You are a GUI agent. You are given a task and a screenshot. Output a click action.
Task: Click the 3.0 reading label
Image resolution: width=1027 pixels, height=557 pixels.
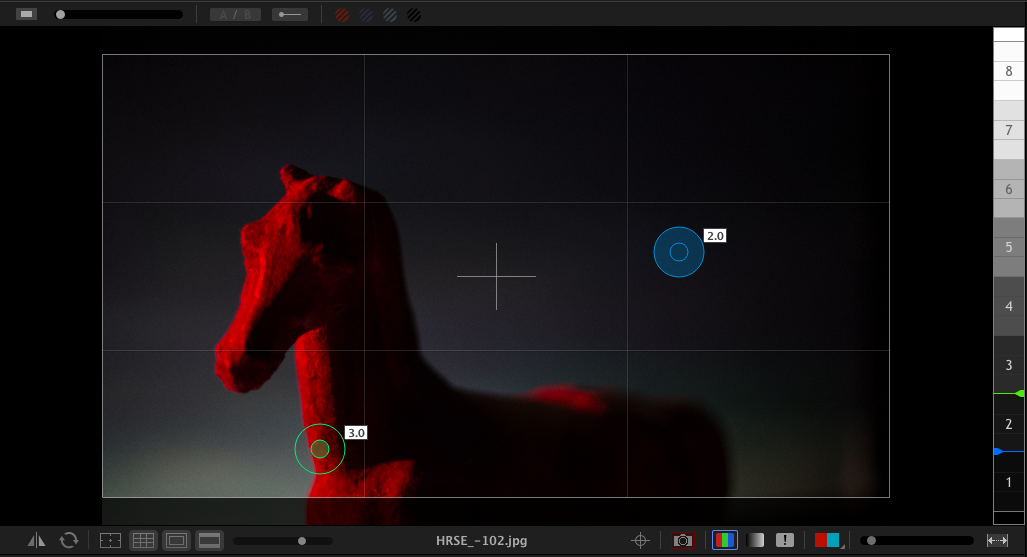(356, 433)
